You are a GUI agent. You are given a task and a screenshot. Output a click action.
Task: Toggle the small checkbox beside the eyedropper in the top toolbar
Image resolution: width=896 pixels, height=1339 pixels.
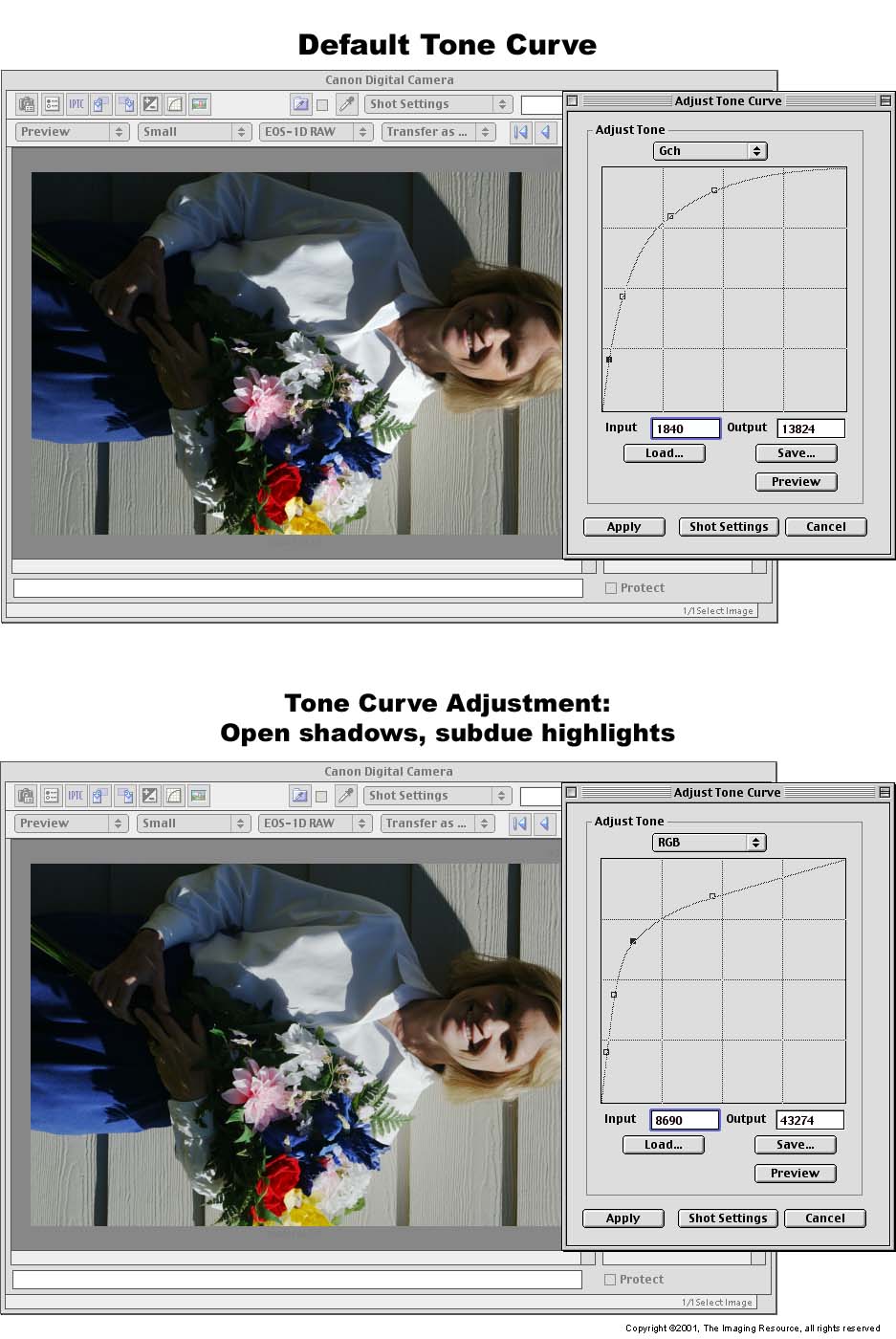pyautogui.click(x=322, y=105)
